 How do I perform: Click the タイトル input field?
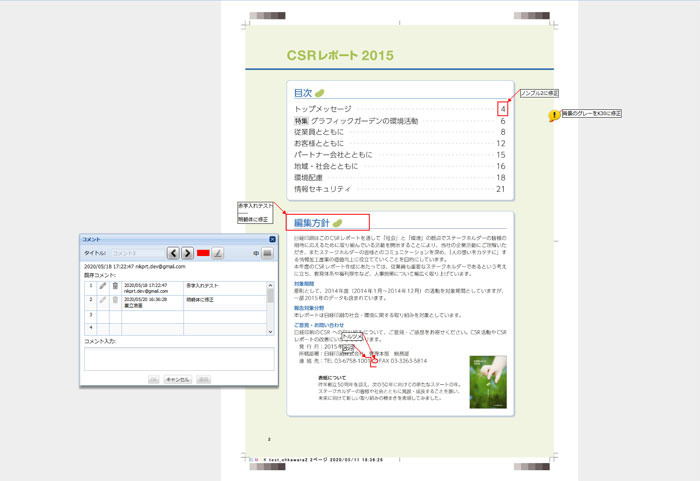(x=136, y=253)
